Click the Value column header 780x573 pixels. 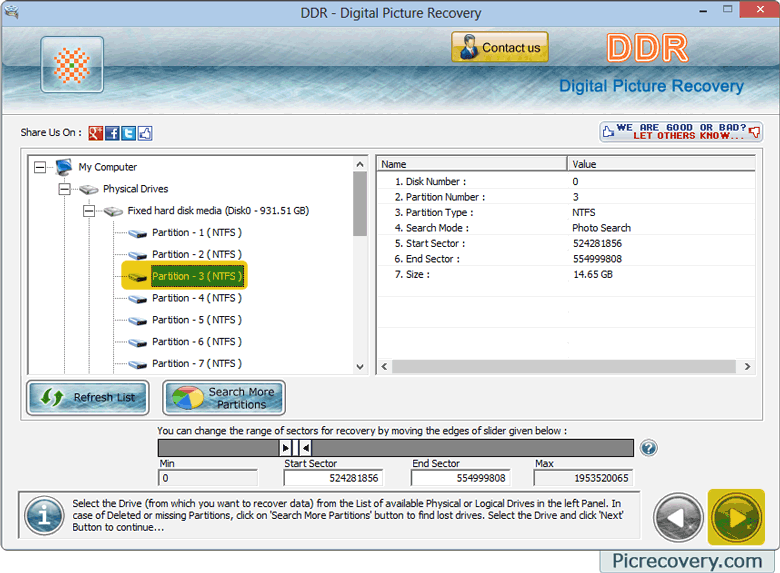(x=662, y=164)
